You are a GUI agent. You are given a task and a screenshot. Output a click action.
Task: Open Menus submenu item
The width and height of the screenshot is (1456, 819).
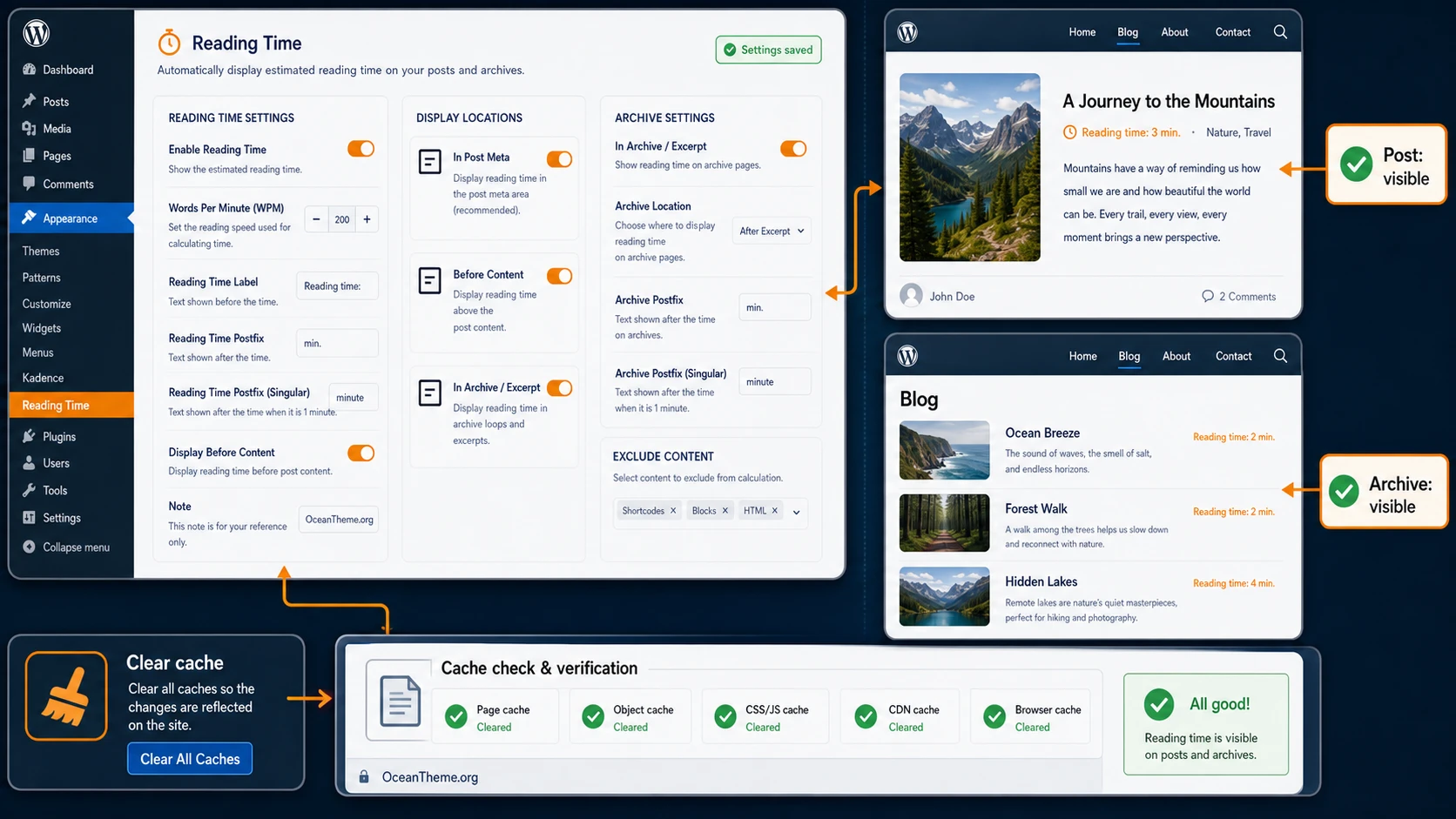37,352
